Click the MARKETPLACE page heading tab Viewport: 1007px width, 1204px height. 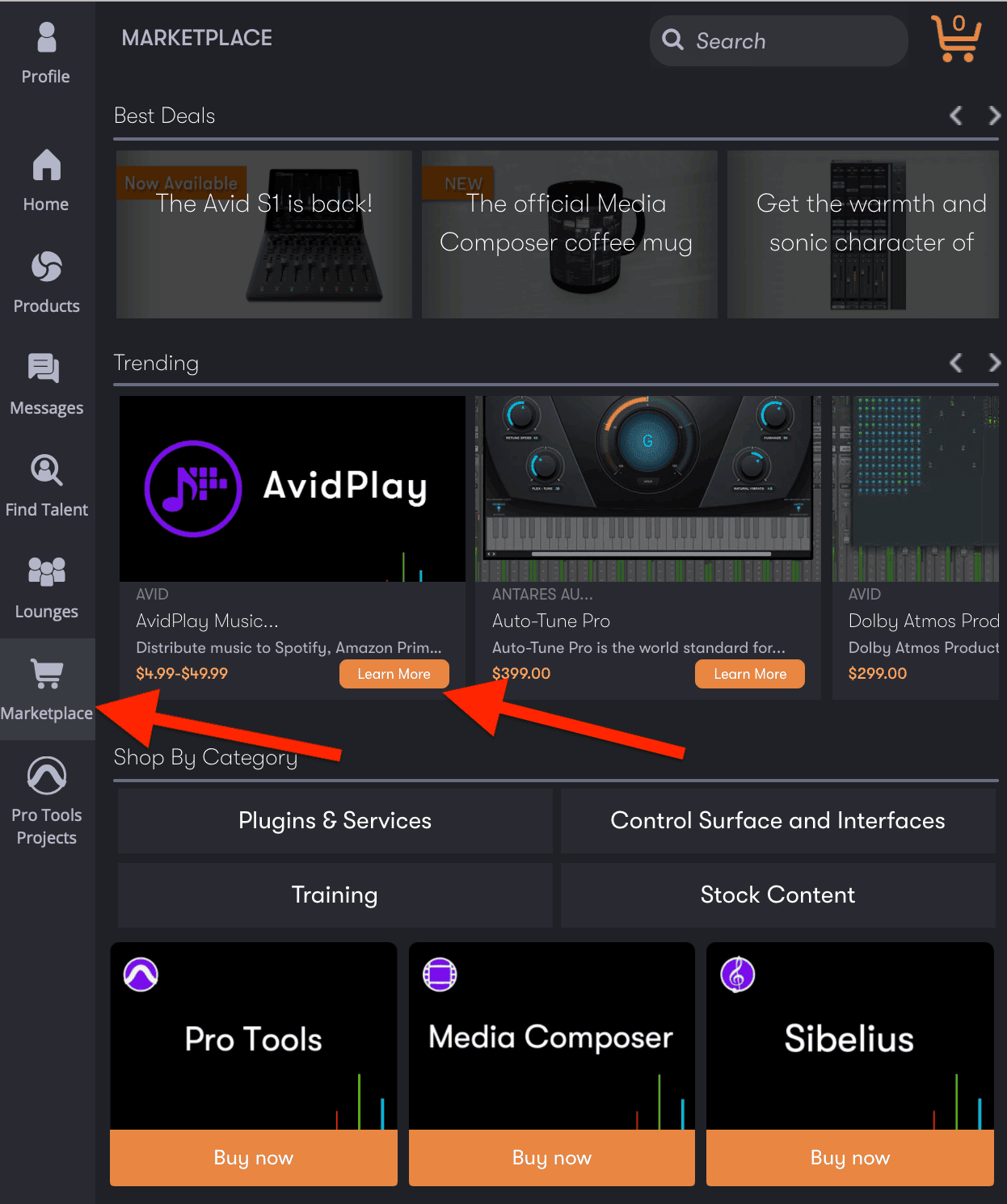click(196, 37)
